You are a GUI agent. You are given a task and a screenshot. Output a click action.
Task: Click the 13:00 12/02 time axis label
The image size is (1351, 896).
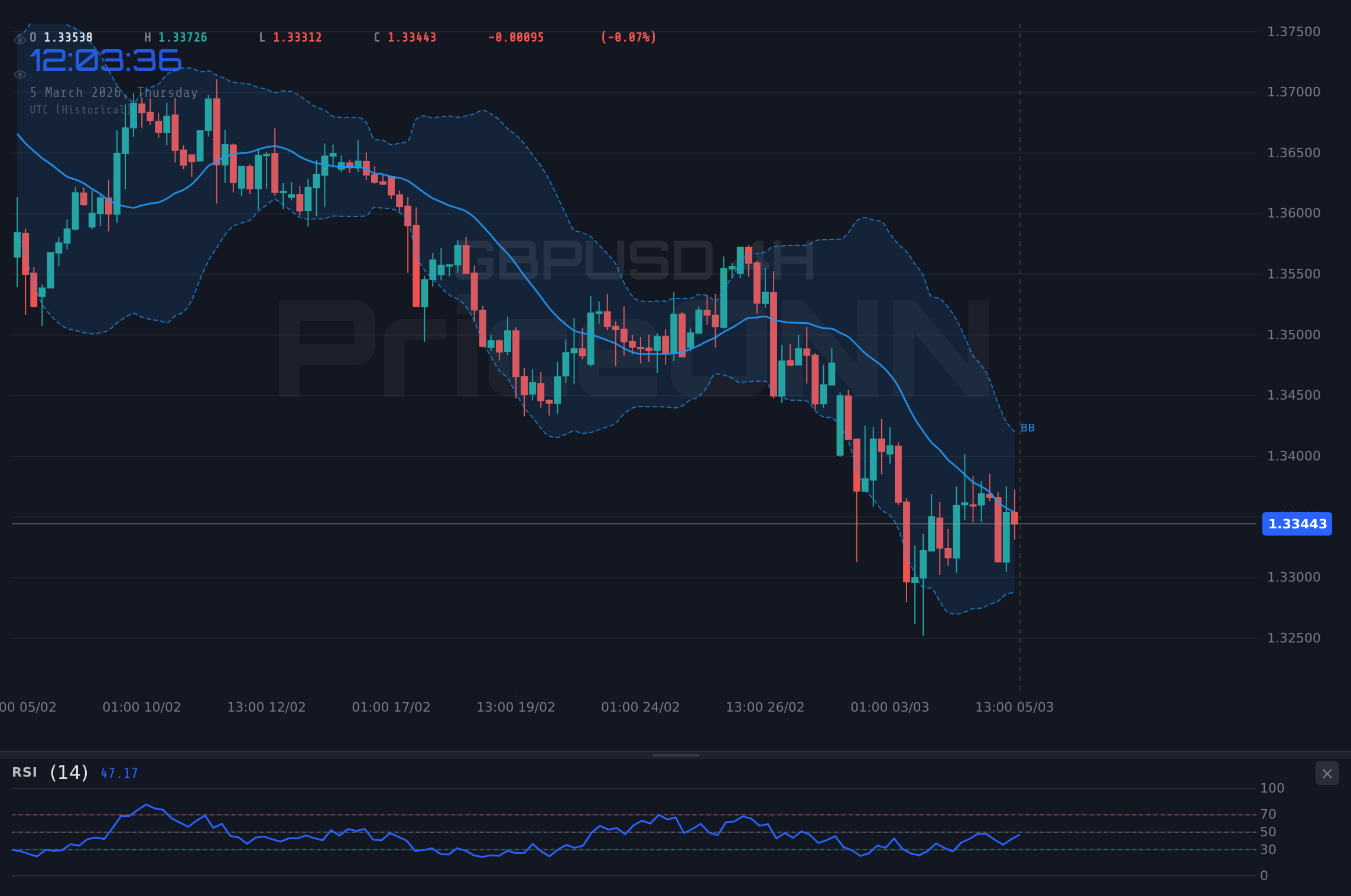pyautogui.click(x=267, y=707)
